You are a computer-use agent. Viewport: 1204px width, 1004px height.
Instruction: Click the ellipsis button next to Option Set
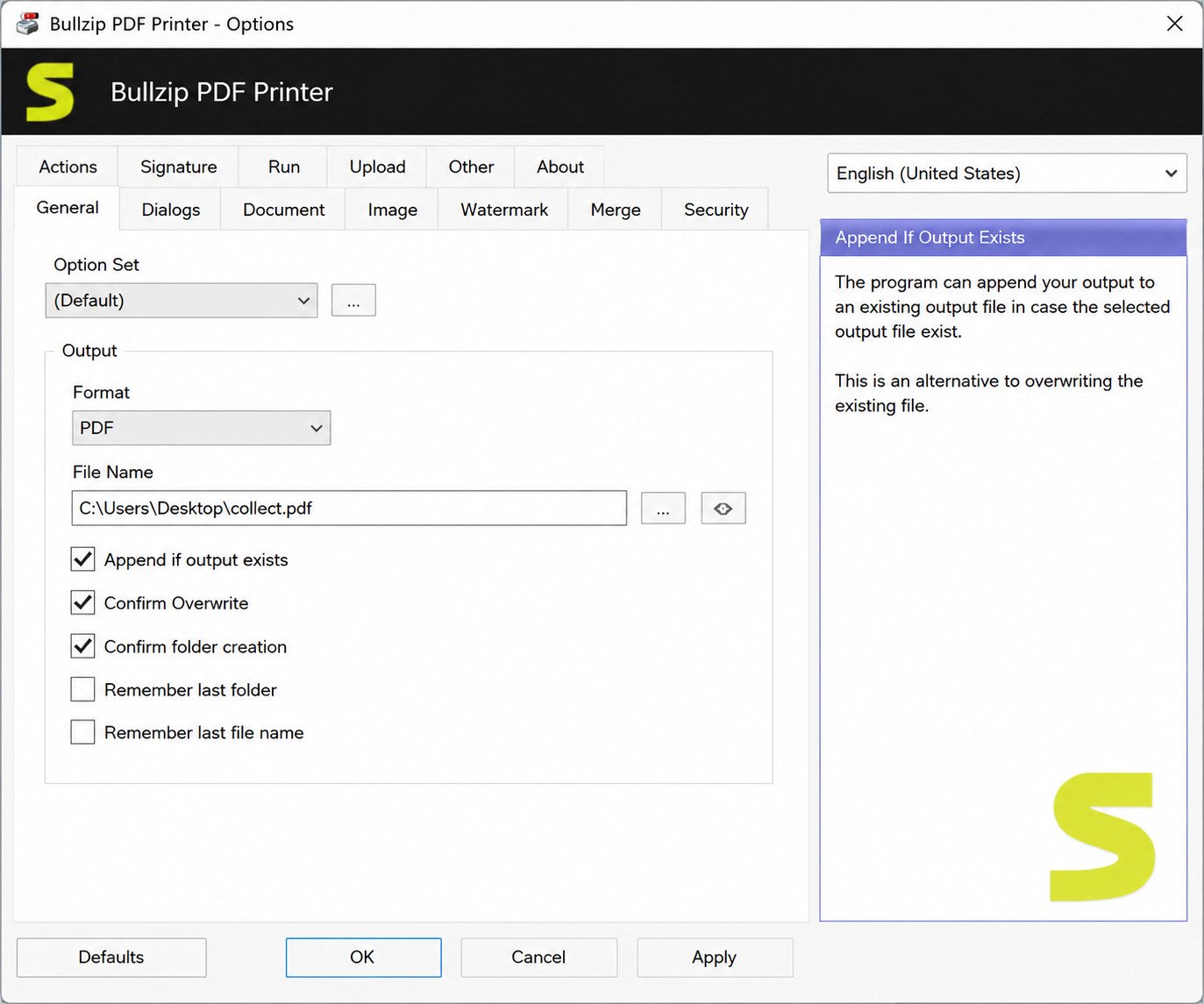(353, 301)
